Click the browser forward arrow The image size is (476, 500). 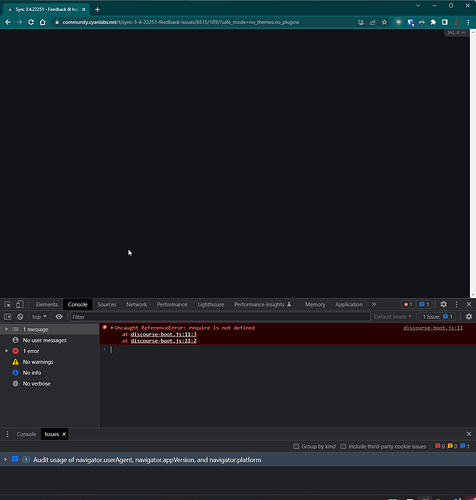click(19, 22)
